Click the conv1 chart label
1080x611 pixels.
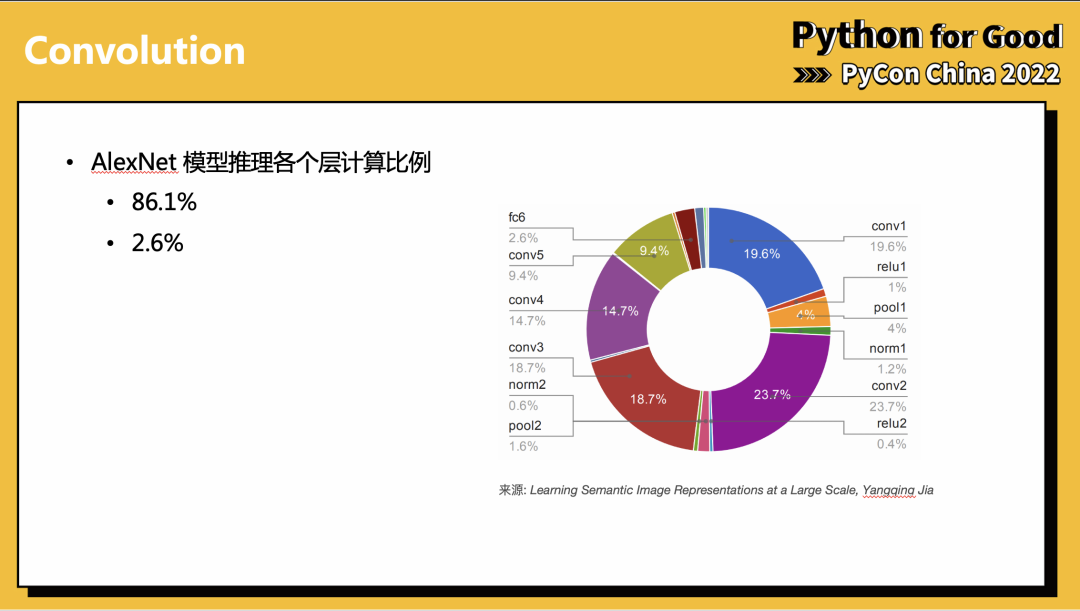(889, 226)
